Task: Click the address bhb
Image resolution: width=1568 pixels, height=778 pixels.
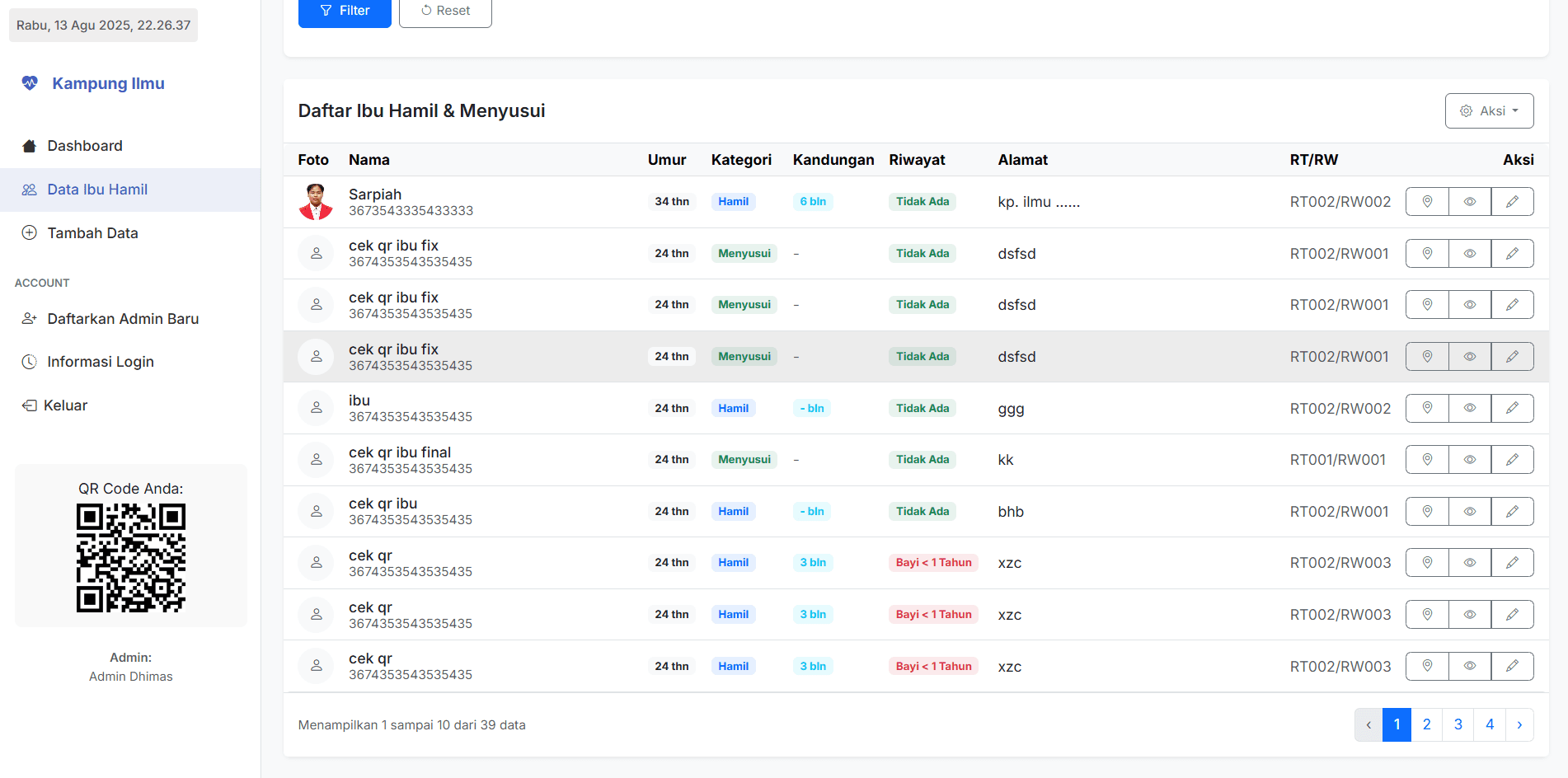Action: pos(1011,512)
